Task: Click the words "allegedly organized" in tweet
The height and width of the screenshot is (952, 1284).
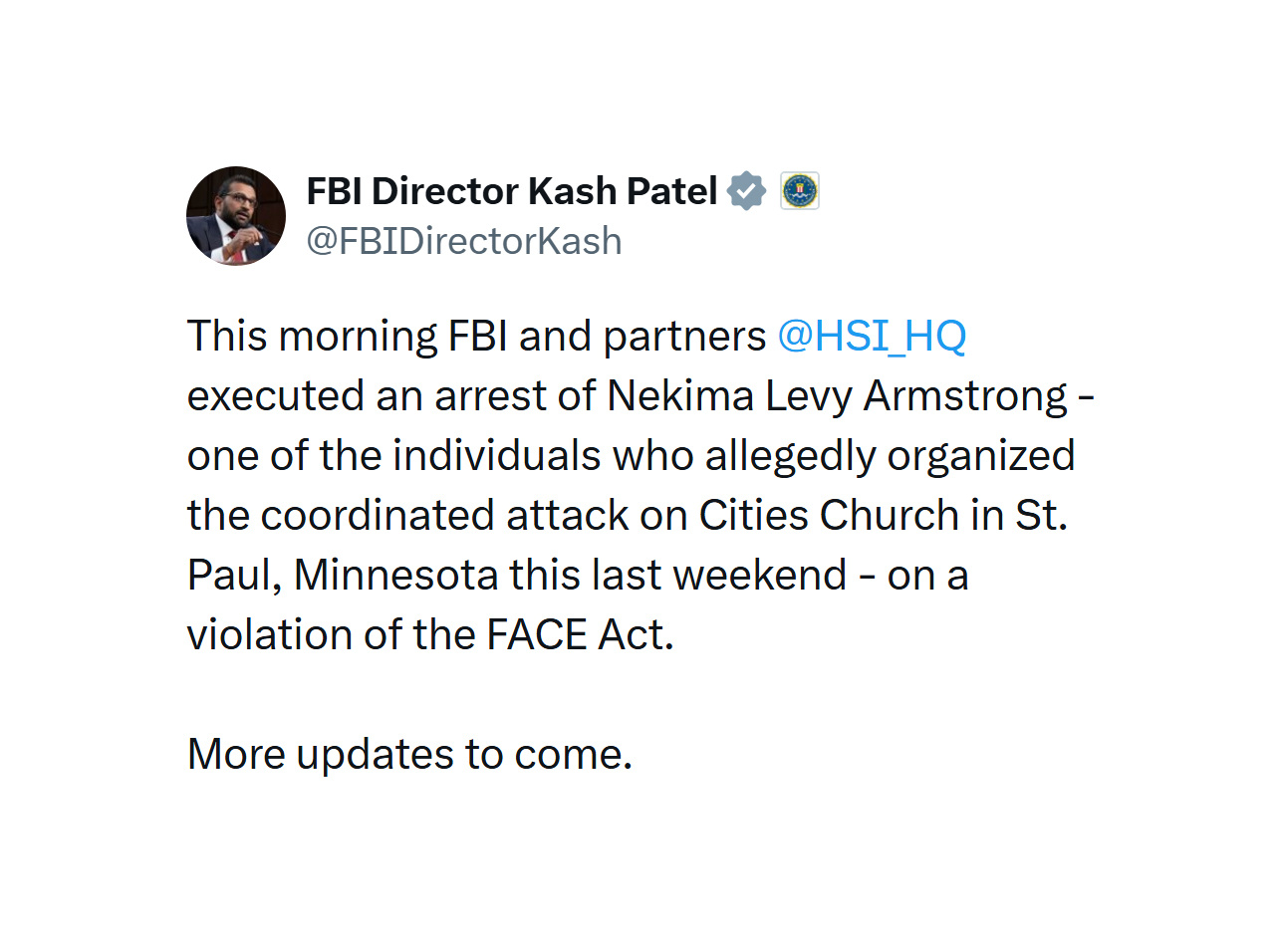Action: pos(890,455)
